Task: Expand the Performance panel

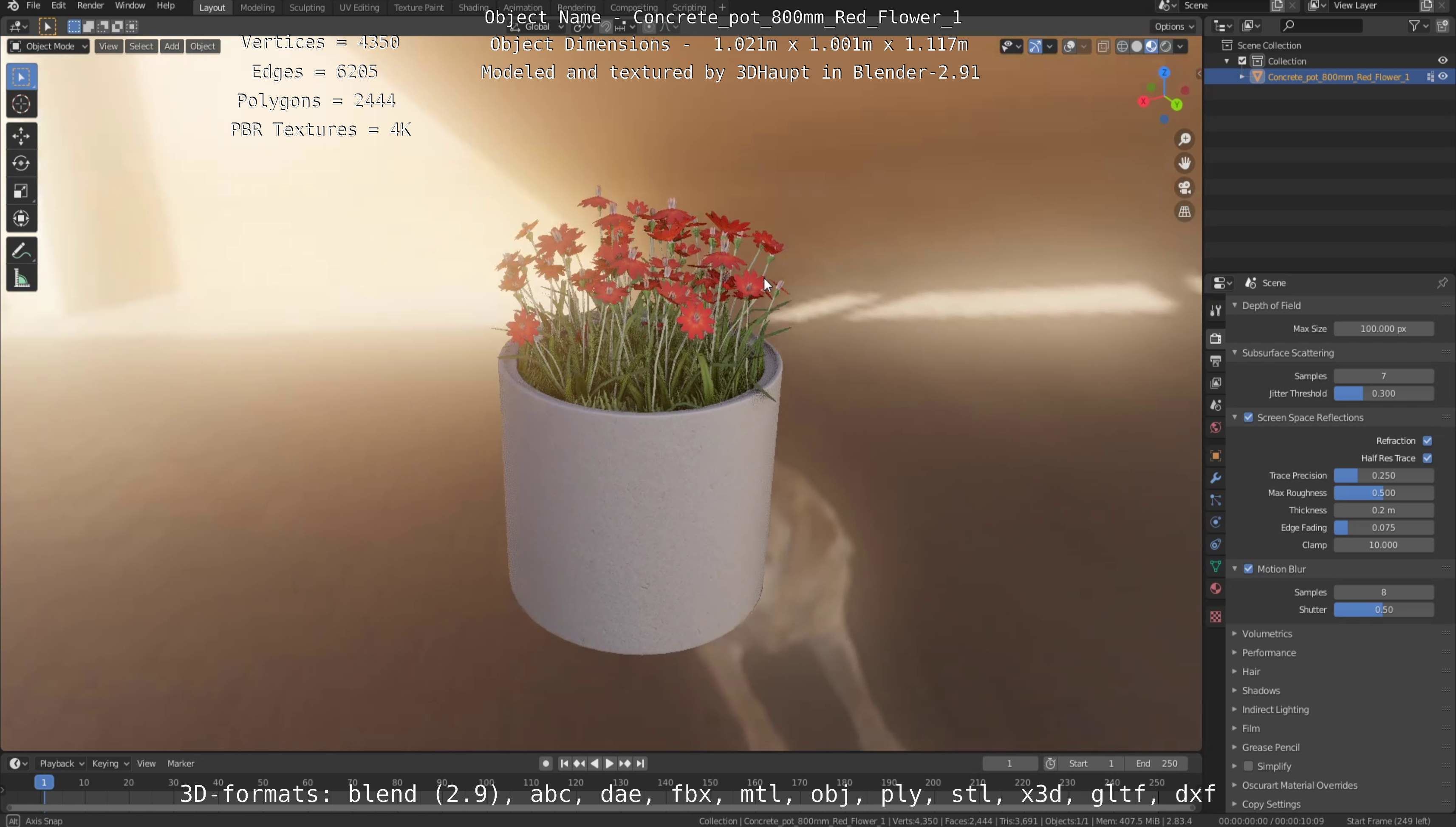Action: click(x=1269, y=653)
